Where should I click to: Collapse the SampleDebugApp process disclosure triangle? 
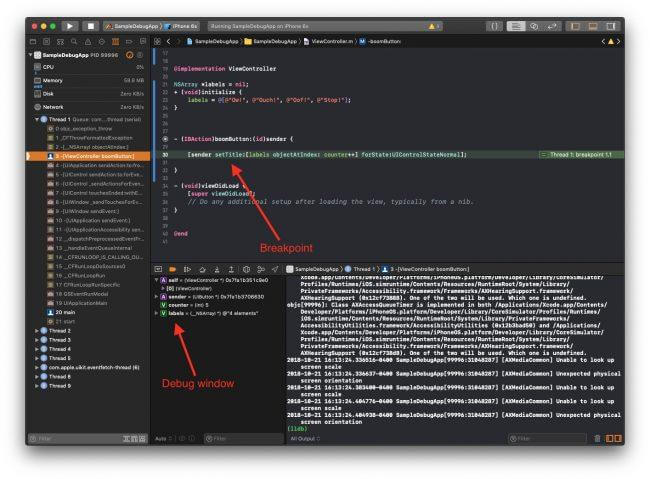pos(30,55)
